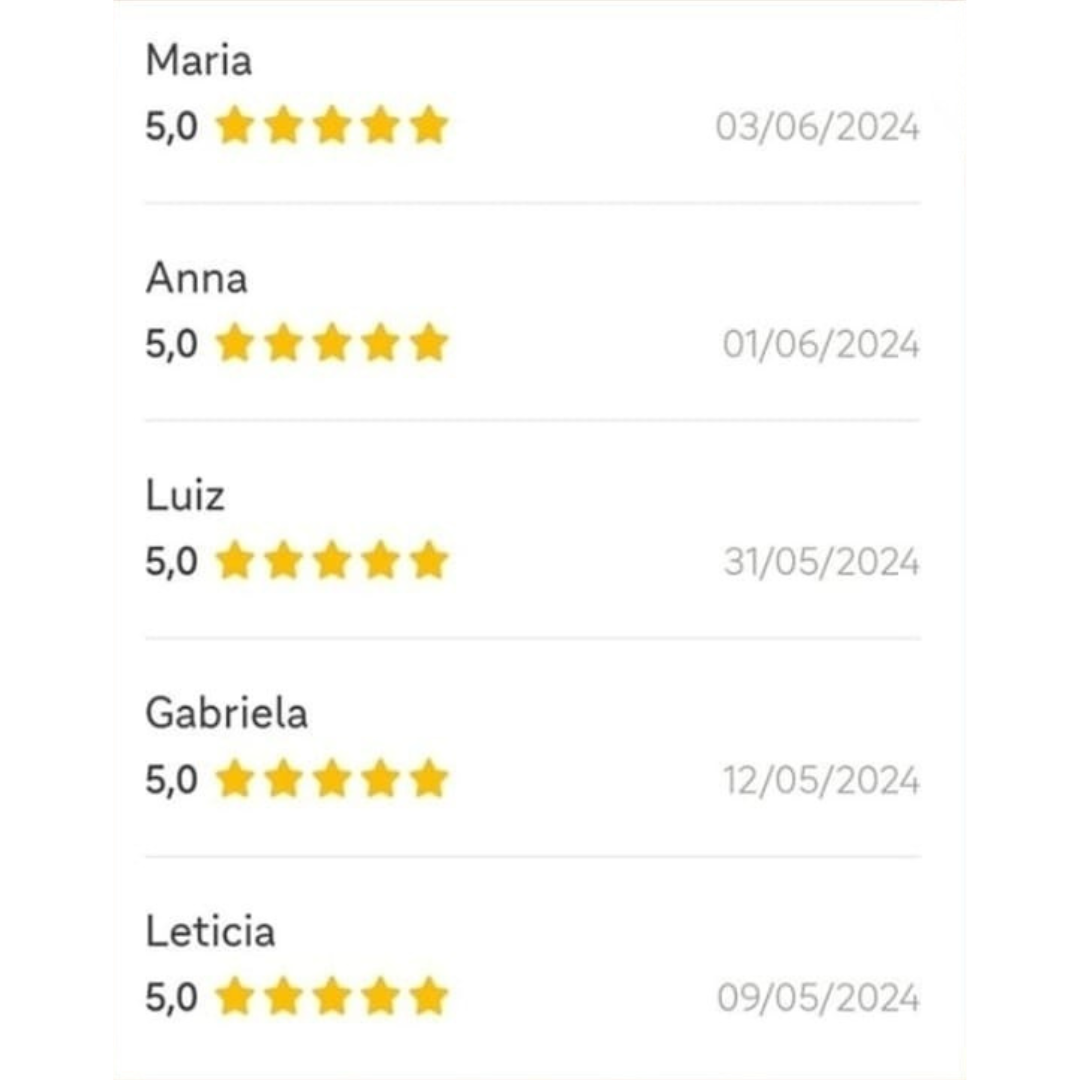Open reviewer name Leticia

tap(210, 932)
